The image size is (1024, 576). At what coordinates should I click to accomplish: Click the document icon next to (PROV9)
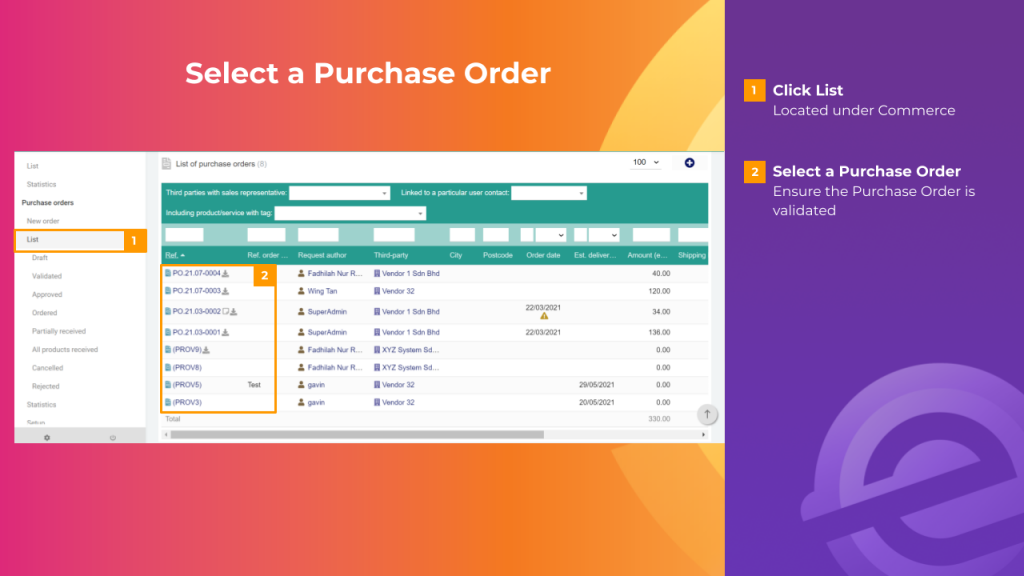click(167, 350)
